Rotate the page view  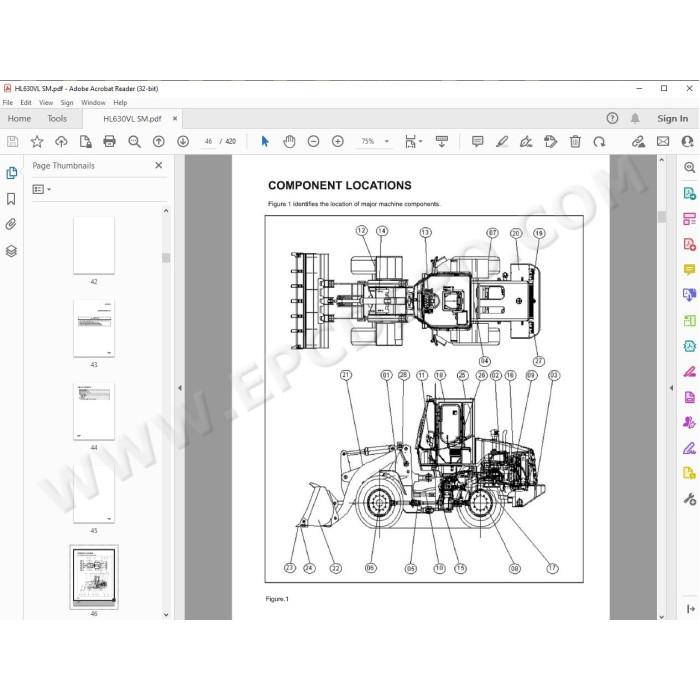[x=599, y=142]
